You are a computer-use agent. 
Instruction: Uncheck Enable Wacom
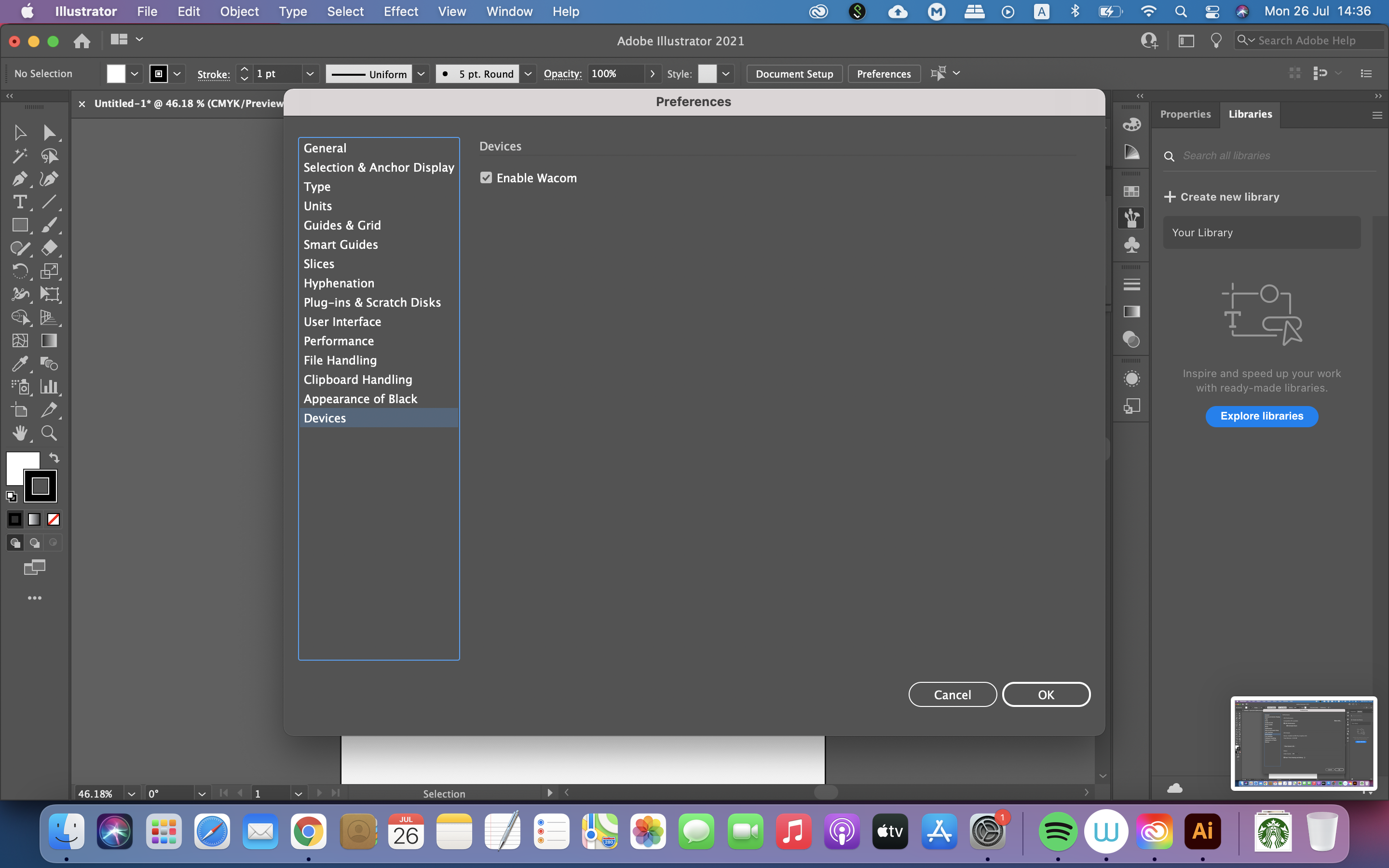tap(486, 178)
